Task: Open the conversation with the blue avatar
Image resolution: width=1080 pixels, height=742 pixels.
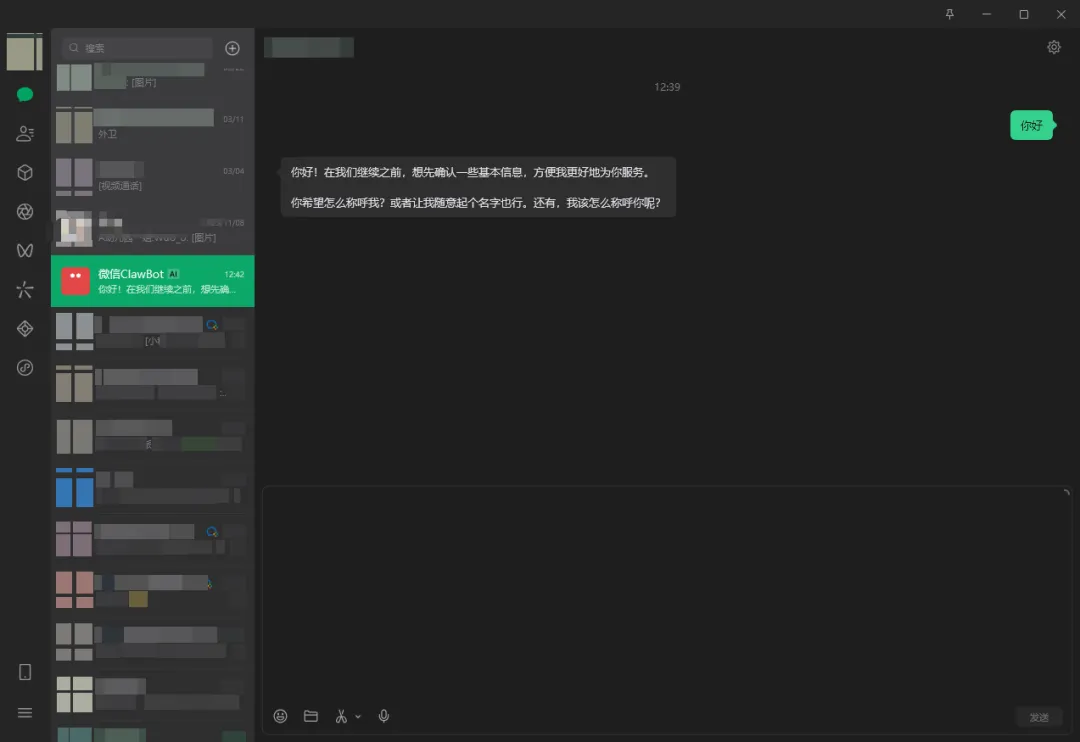Action: tap(153, 487)
